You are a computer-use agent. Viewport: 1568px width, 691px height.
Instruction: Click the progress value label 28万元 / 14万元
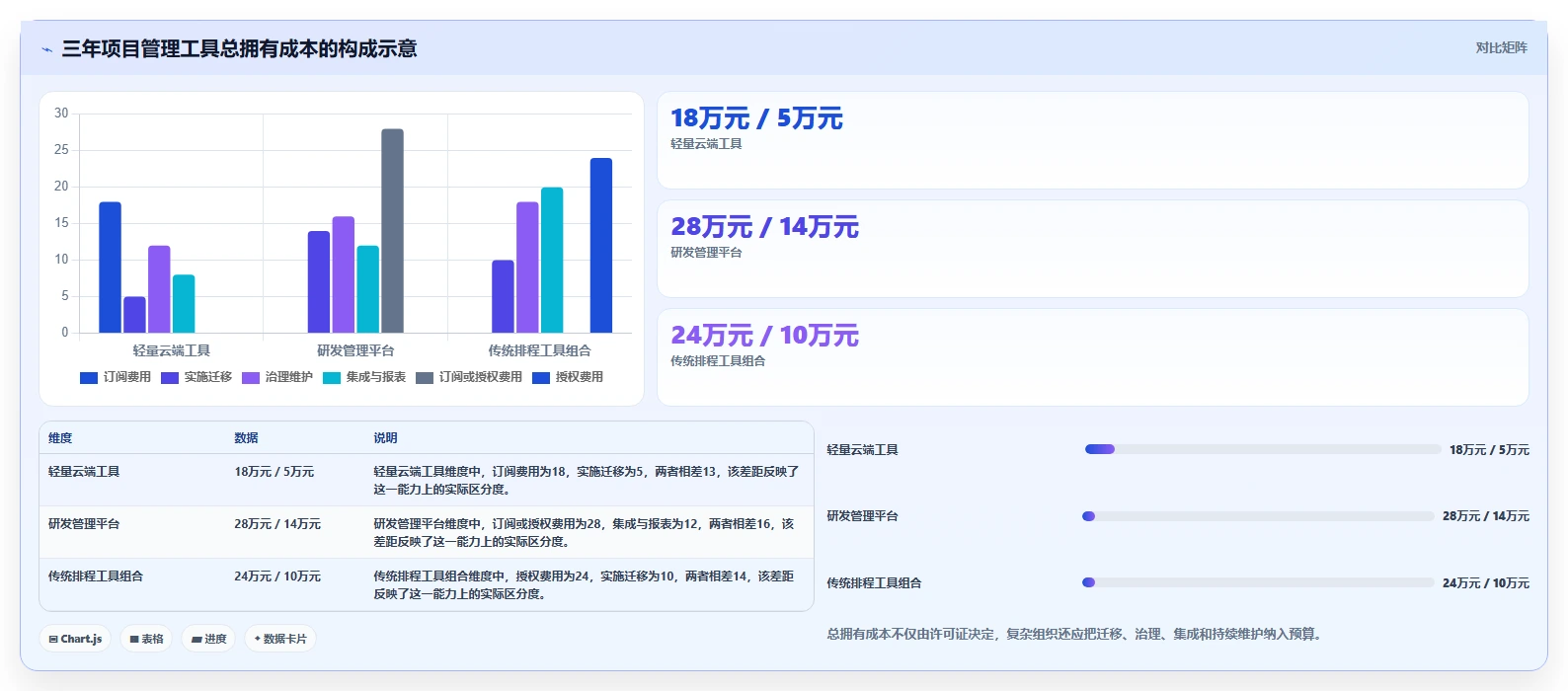[x=1486, y=516]
